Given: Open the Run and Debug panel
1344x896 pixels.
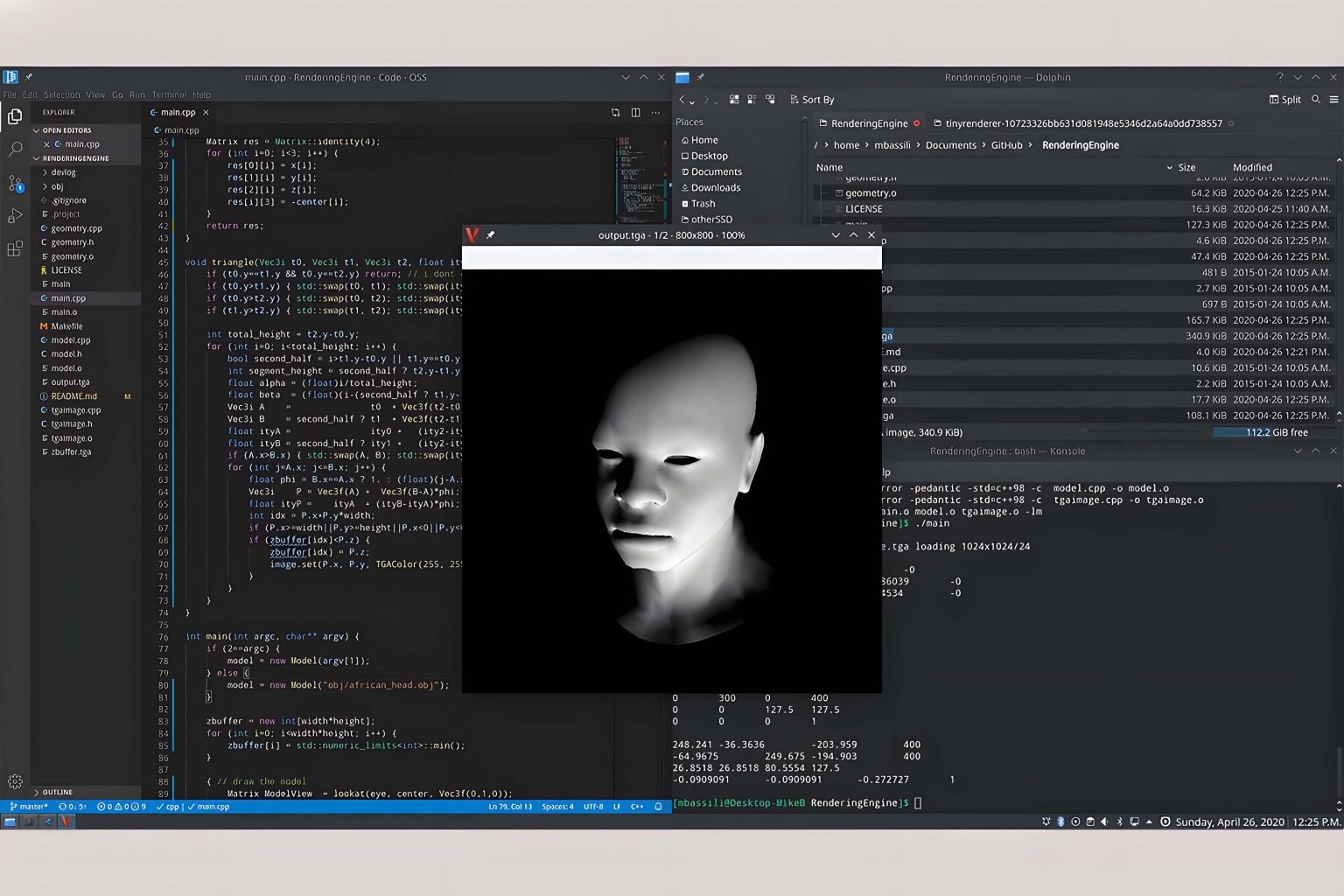Looking at the screenshot, I should [x=14, y=215].
